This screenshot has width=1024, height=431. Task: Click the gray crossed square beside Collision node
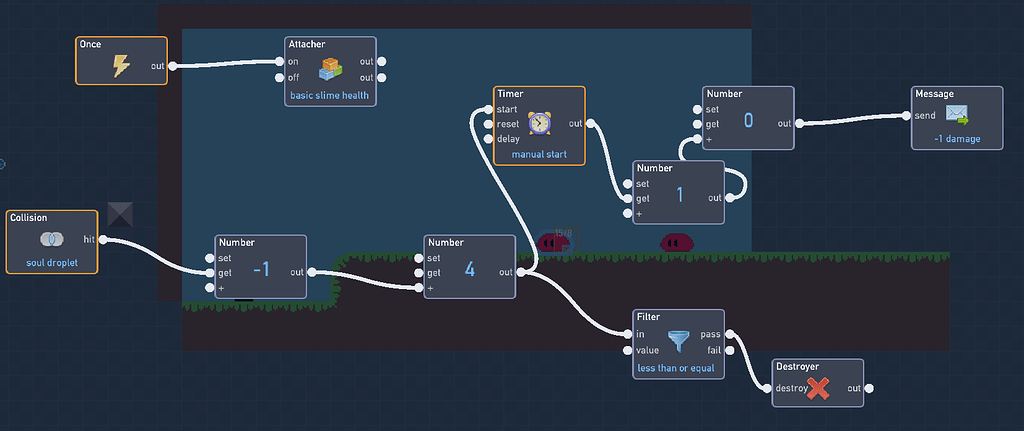coord(120,214)
